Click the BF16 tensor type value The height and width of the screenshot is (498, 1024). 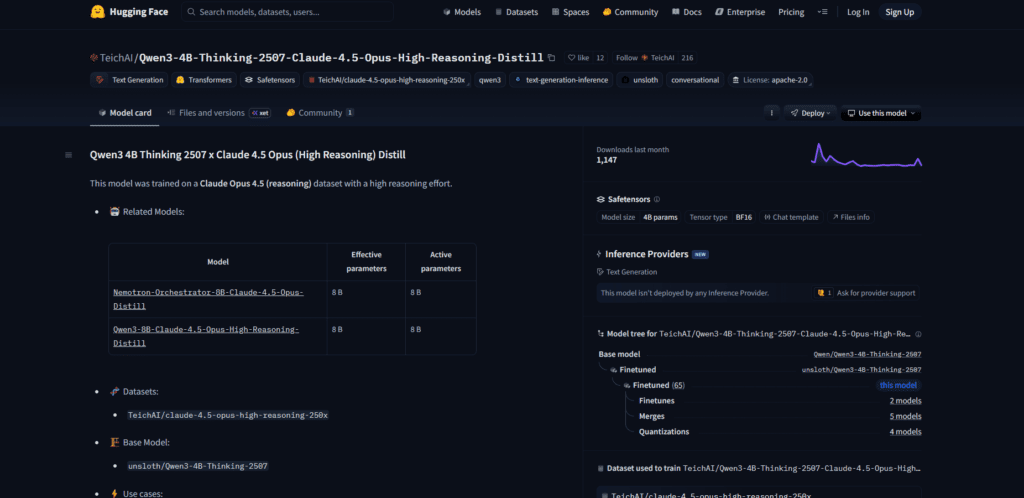tap(743, 217)
